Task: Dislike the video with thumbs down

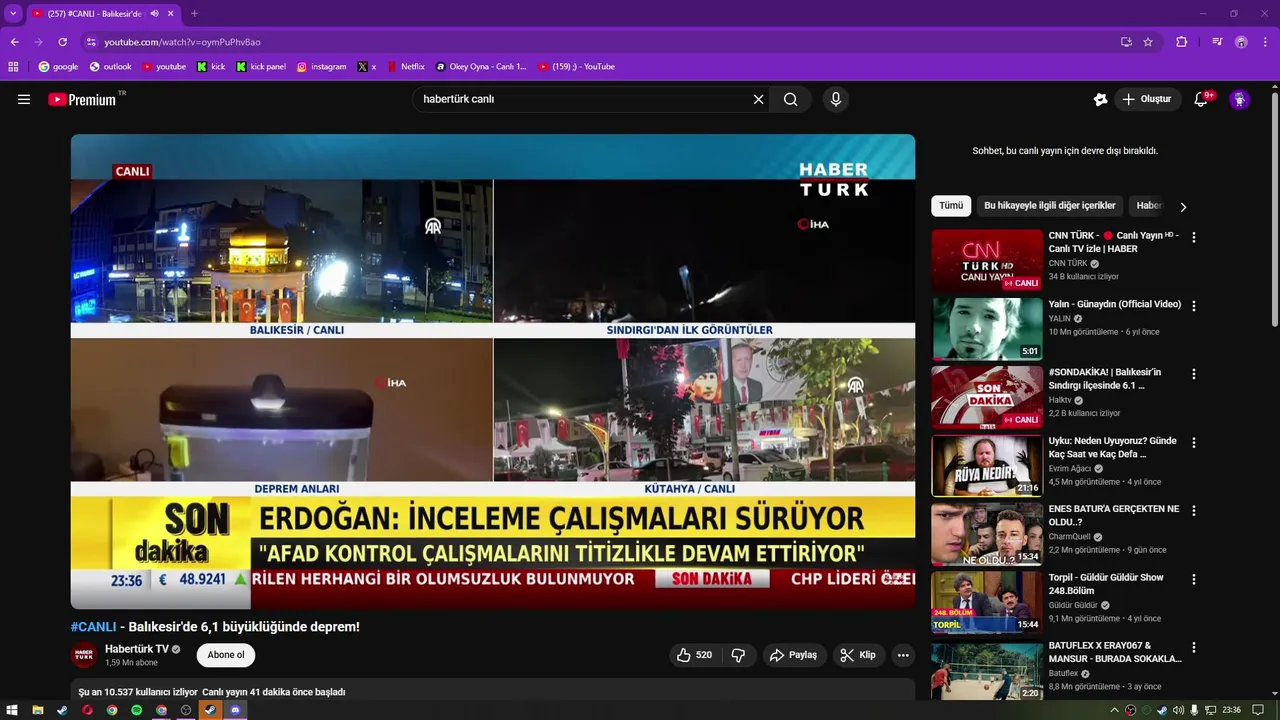Action: coord(738,655)
